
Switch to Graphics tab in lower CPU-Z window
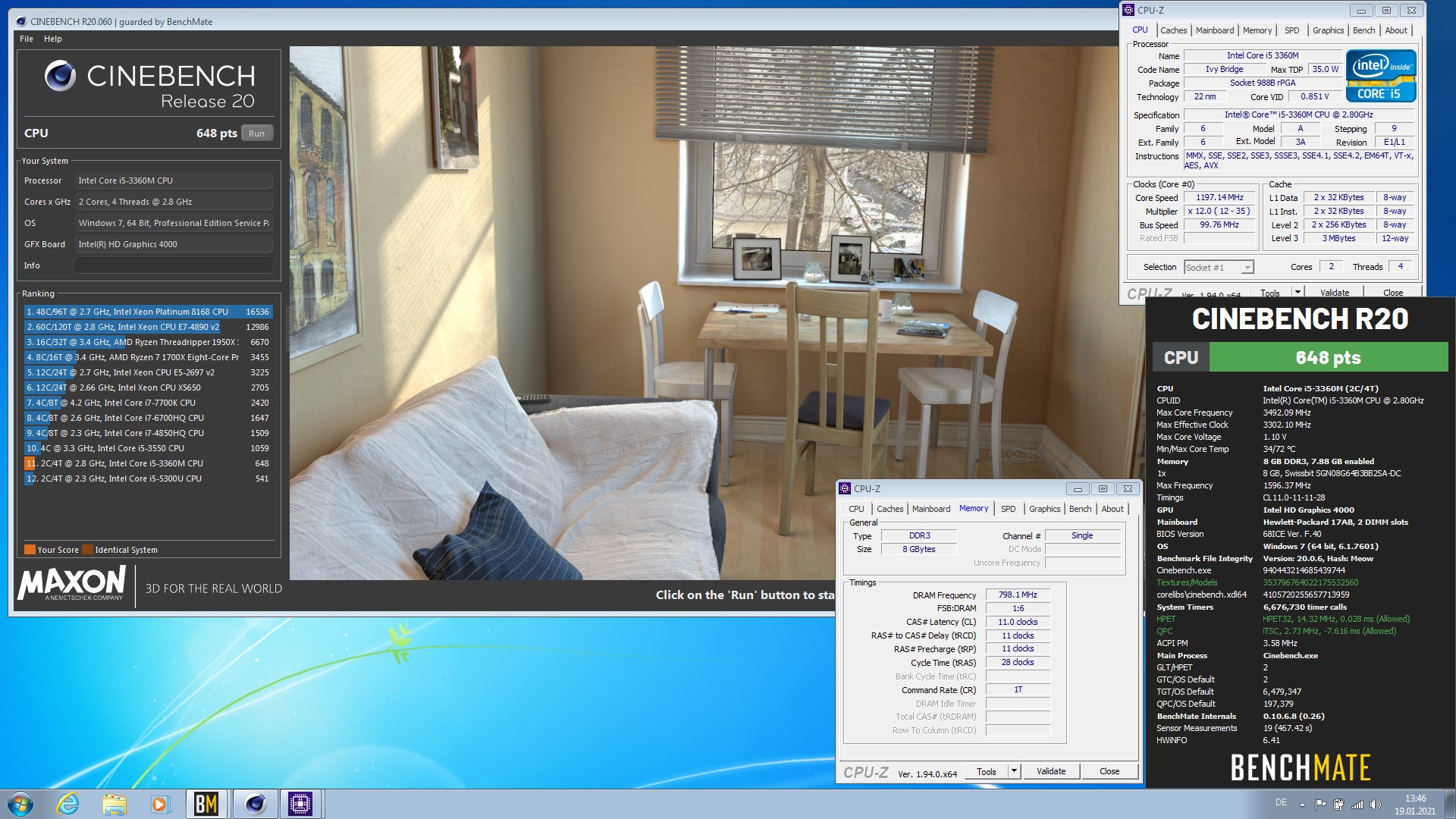(x=1044, y=509)
